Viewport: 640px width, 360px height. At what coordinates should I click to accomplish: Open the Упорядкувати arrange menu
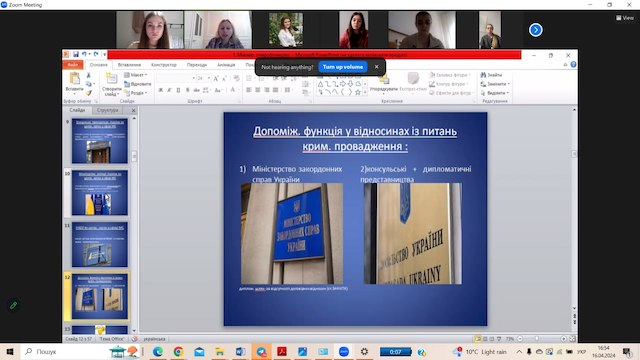point(384,83)
